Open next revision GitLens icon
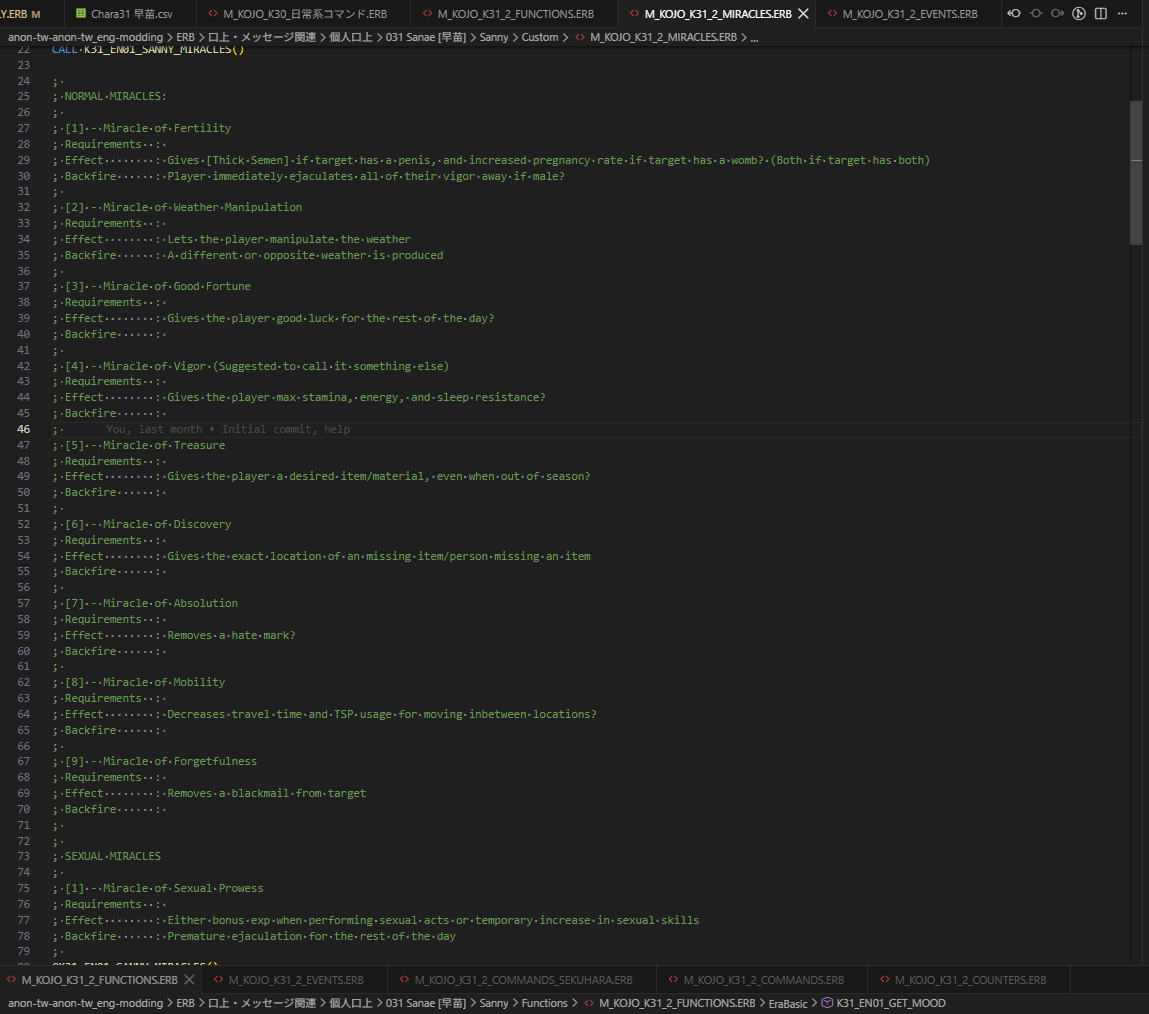Screen dimensions: 1149x1014 click(x=1057, y=14)
